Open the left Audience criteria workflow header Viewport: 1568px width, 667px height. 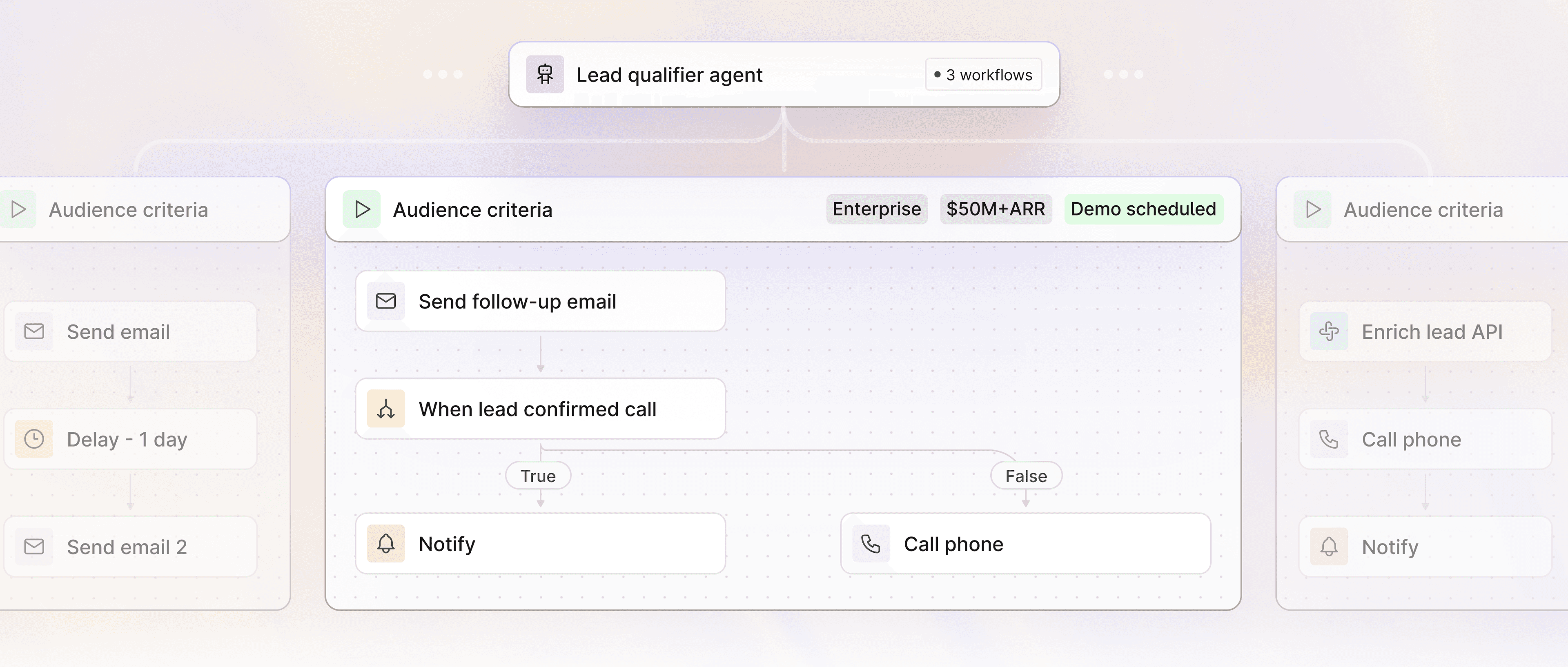pos(129,210)
